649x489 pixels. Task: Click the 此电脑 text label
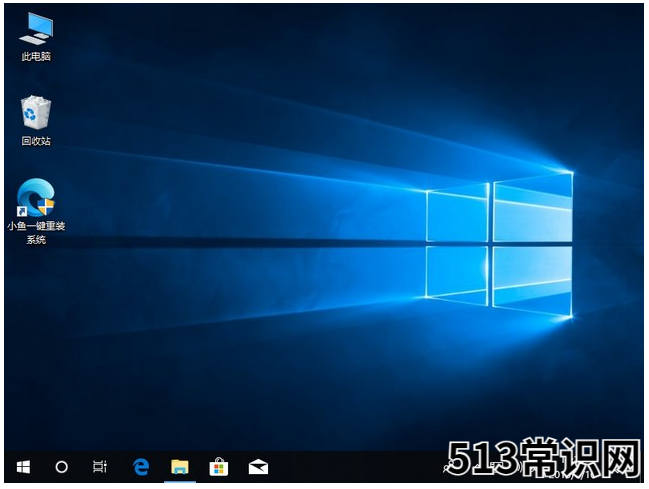36,57
